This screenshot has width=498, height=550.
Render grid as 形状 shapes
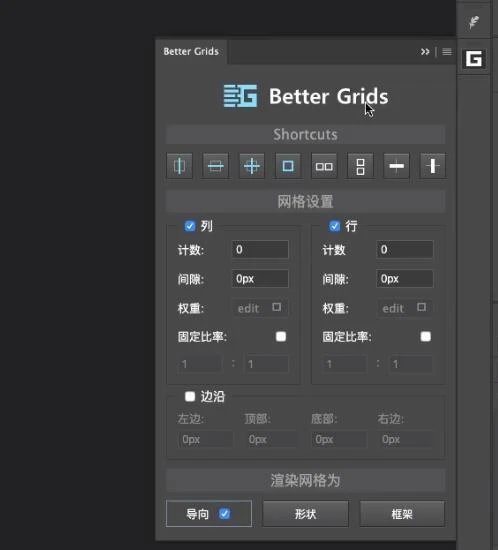point(305,514)
